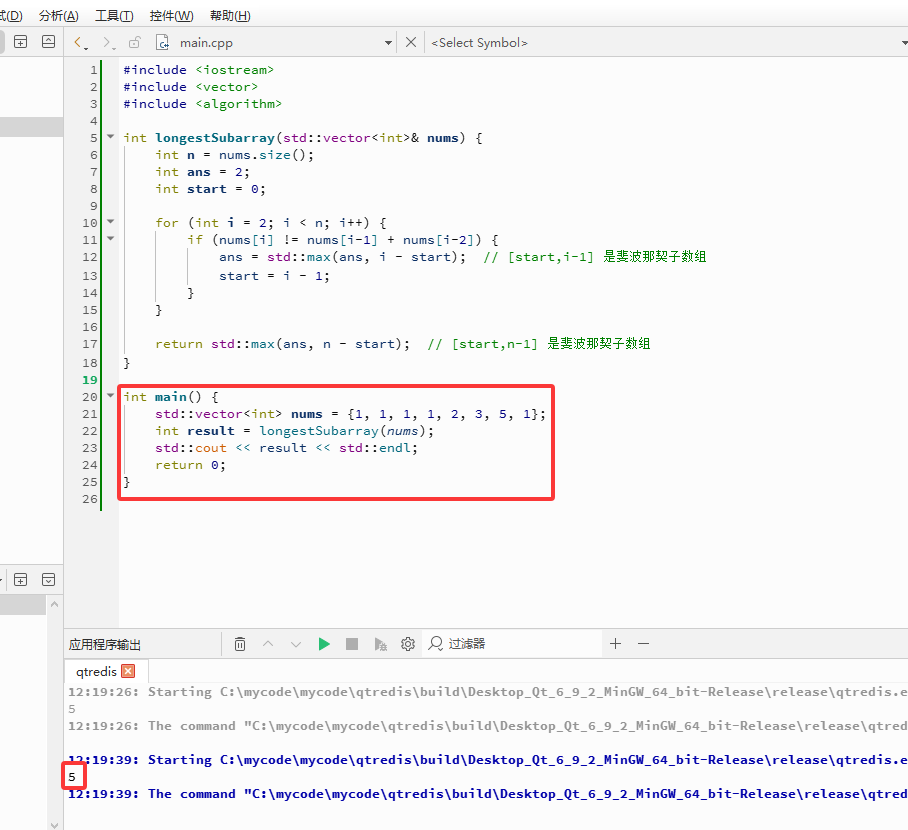Go to next output item arrow
The image size is (908, 830).
[296, 644]
